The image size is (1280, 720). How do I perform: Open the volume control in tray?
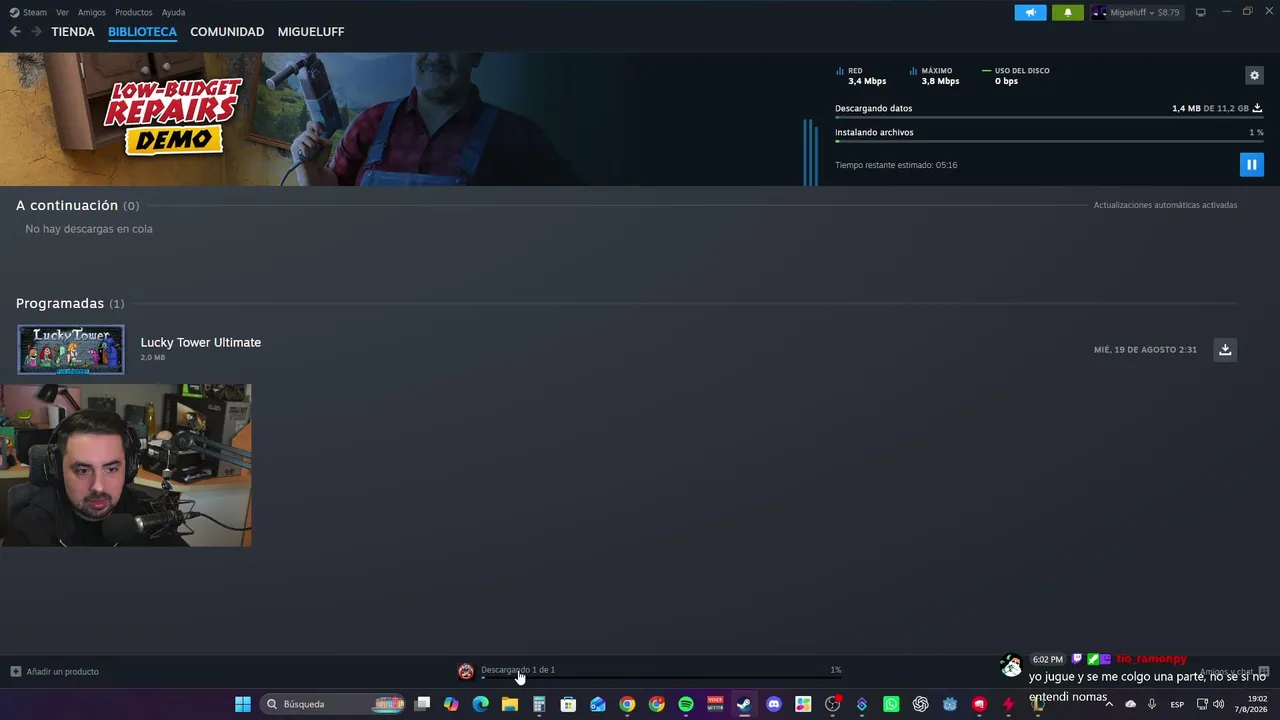pos(1218,704)
